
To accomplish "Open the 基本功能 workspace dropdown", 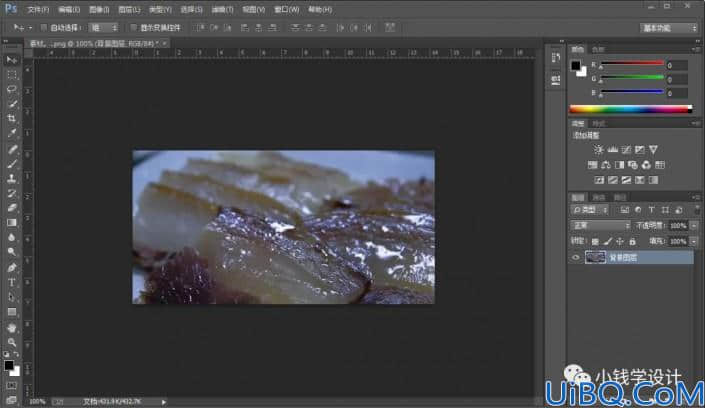I will click(669, 28).
